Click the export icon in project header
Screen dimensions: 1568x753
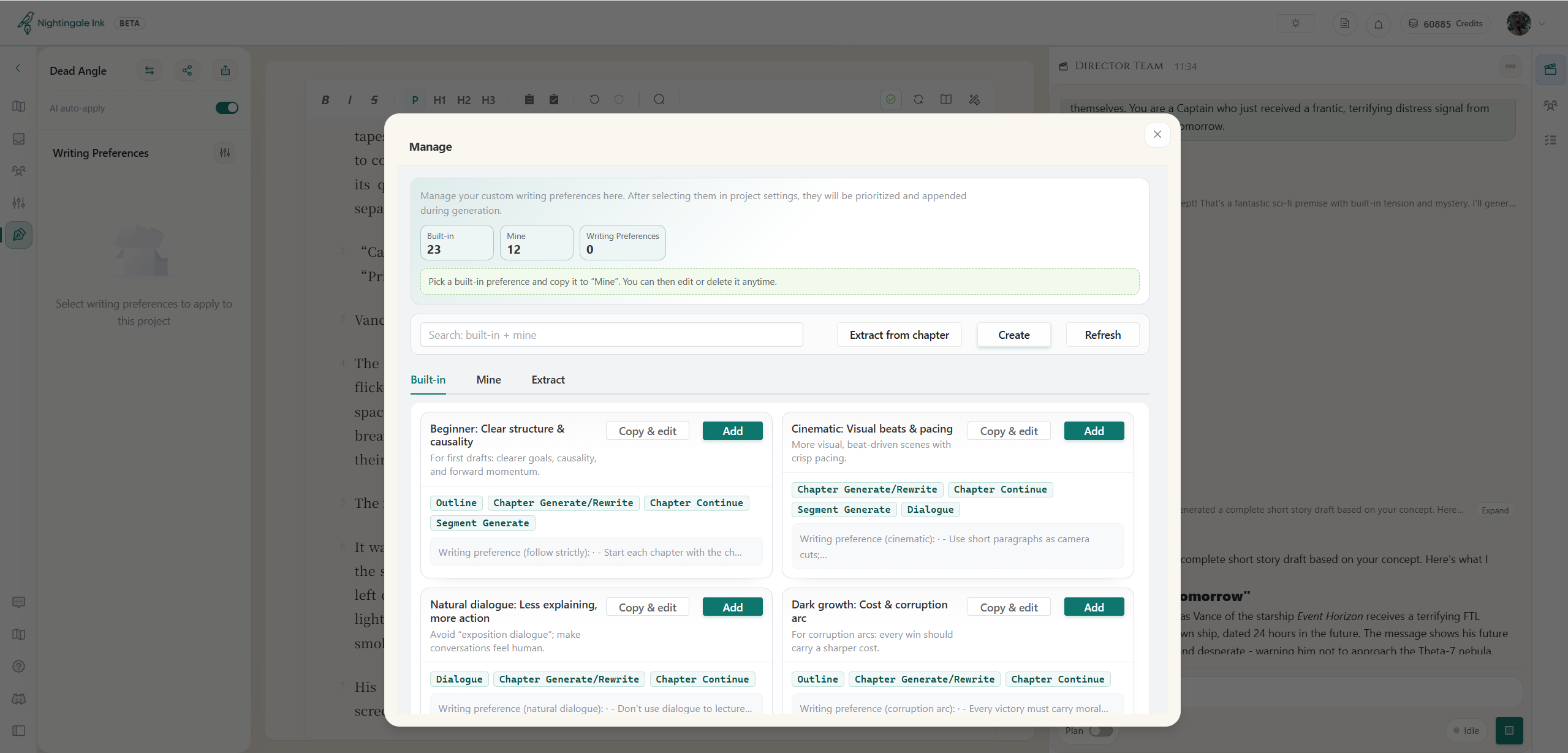point(225,70)
